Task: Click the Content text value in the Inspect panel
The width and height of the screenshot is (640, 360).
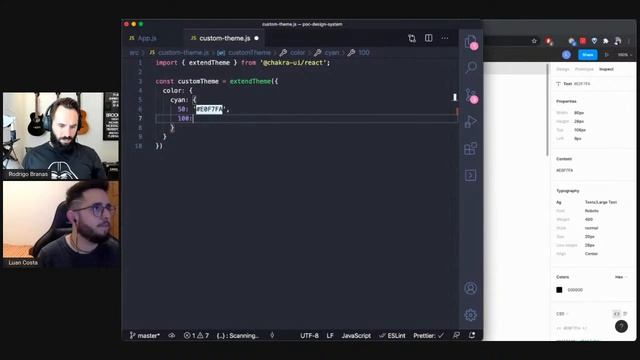Action: pyautogui.click(x=564, y=170)
